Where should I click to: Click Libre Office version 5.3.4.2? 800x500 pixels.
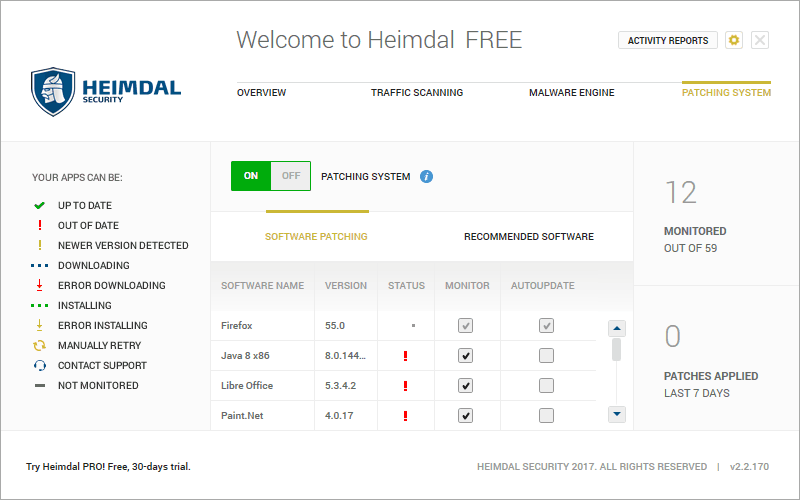pos(340,386)
